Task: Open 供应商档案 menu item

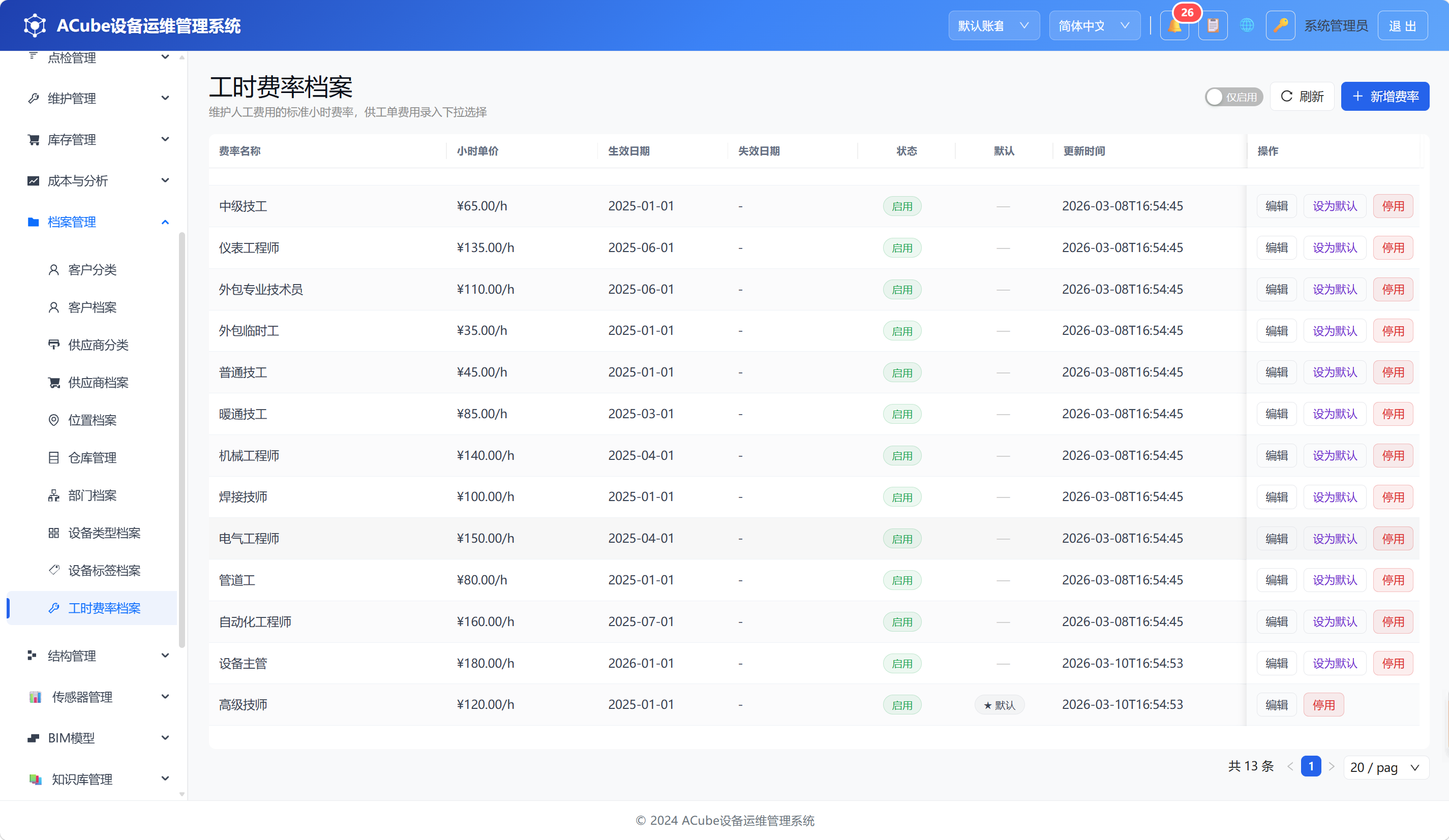Action: (92, 383)
